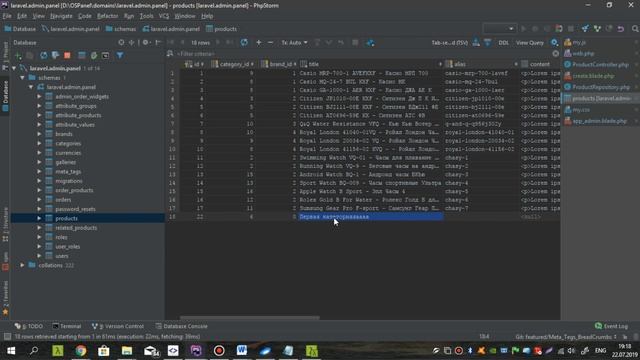Screen dimensions: 640x360
Task: Open Terminal tool window
Action: 67,326
